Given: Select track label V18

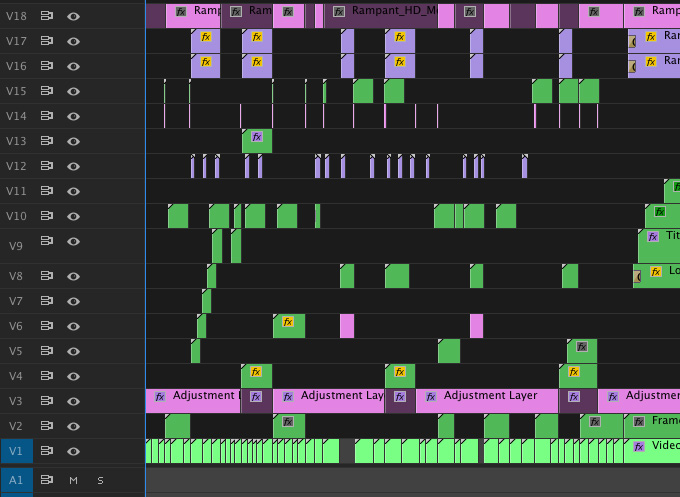Looking at the screenshot, I should [x=16, y=16].
